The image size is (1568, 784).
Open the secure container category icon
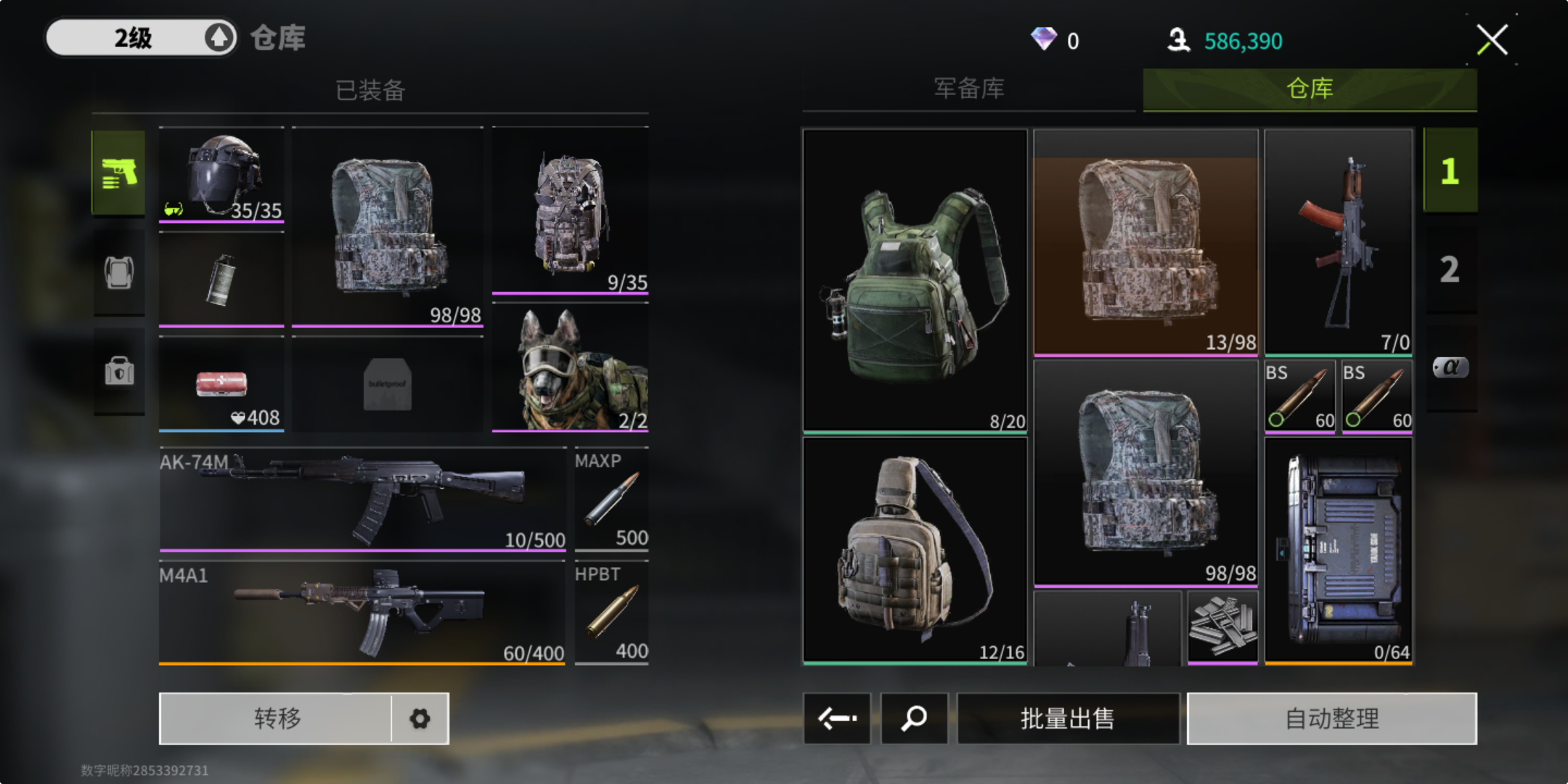coord(118,371)
